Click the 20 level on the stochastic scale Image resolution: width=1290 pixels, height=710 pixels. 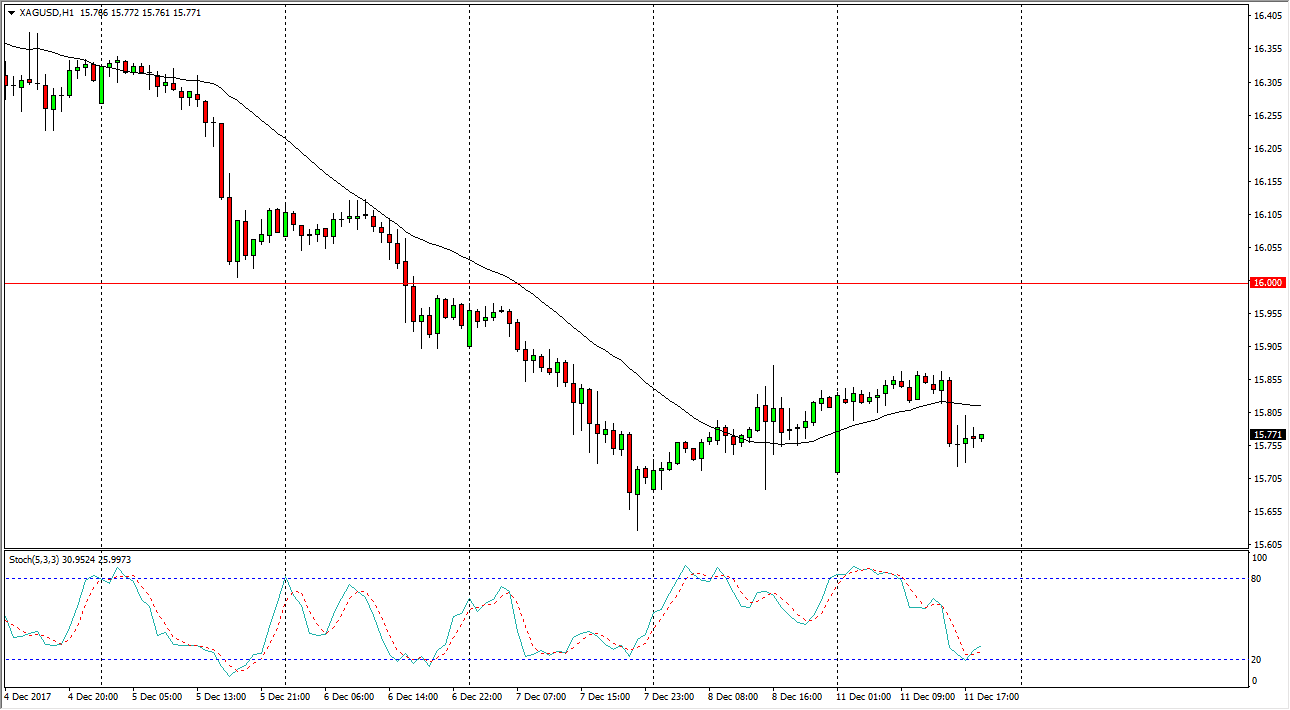pyautogui.click(x=1259, y=660)
